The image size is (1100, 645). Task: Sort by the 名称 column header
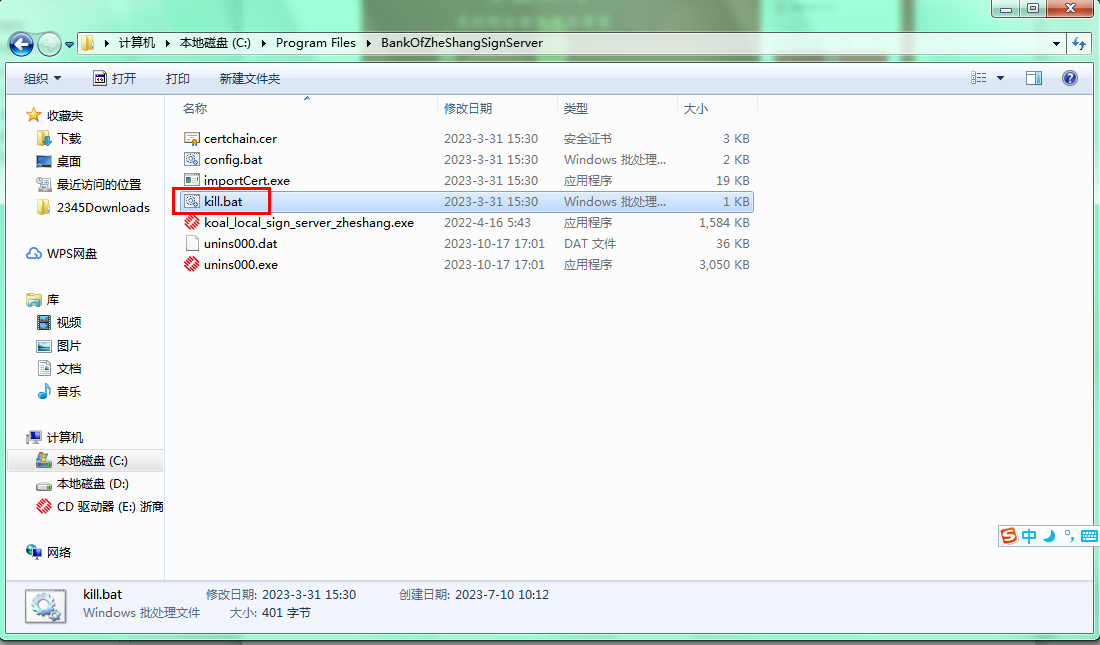click(x=195, y=108)
